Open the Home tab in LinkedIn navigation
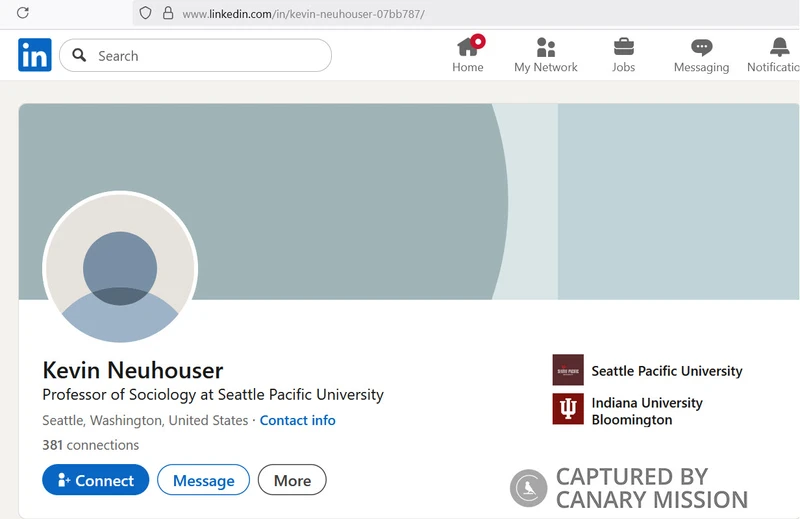Image resolution: width=800 pixels, height=519 pixels. click(x=468, y=55)
